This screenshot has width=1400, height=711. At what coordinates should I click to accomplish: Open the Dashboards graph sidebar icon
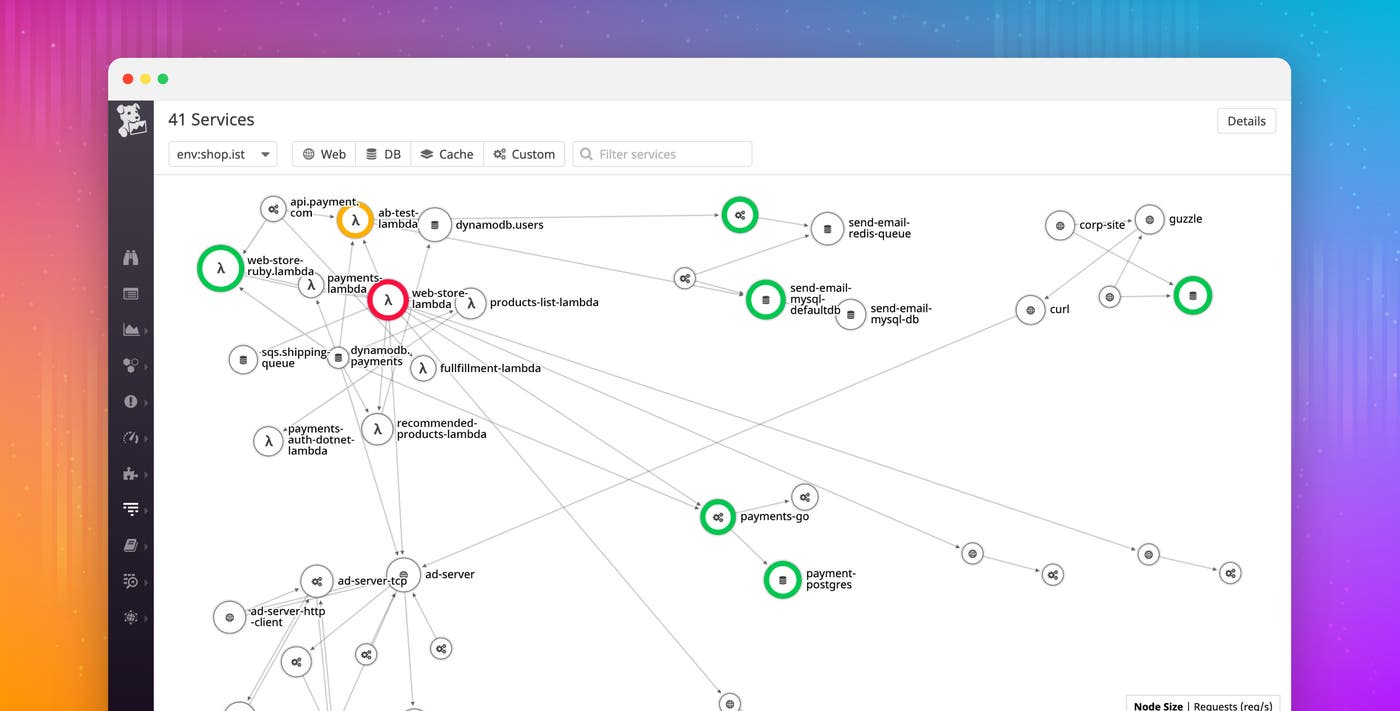[131, 329]
